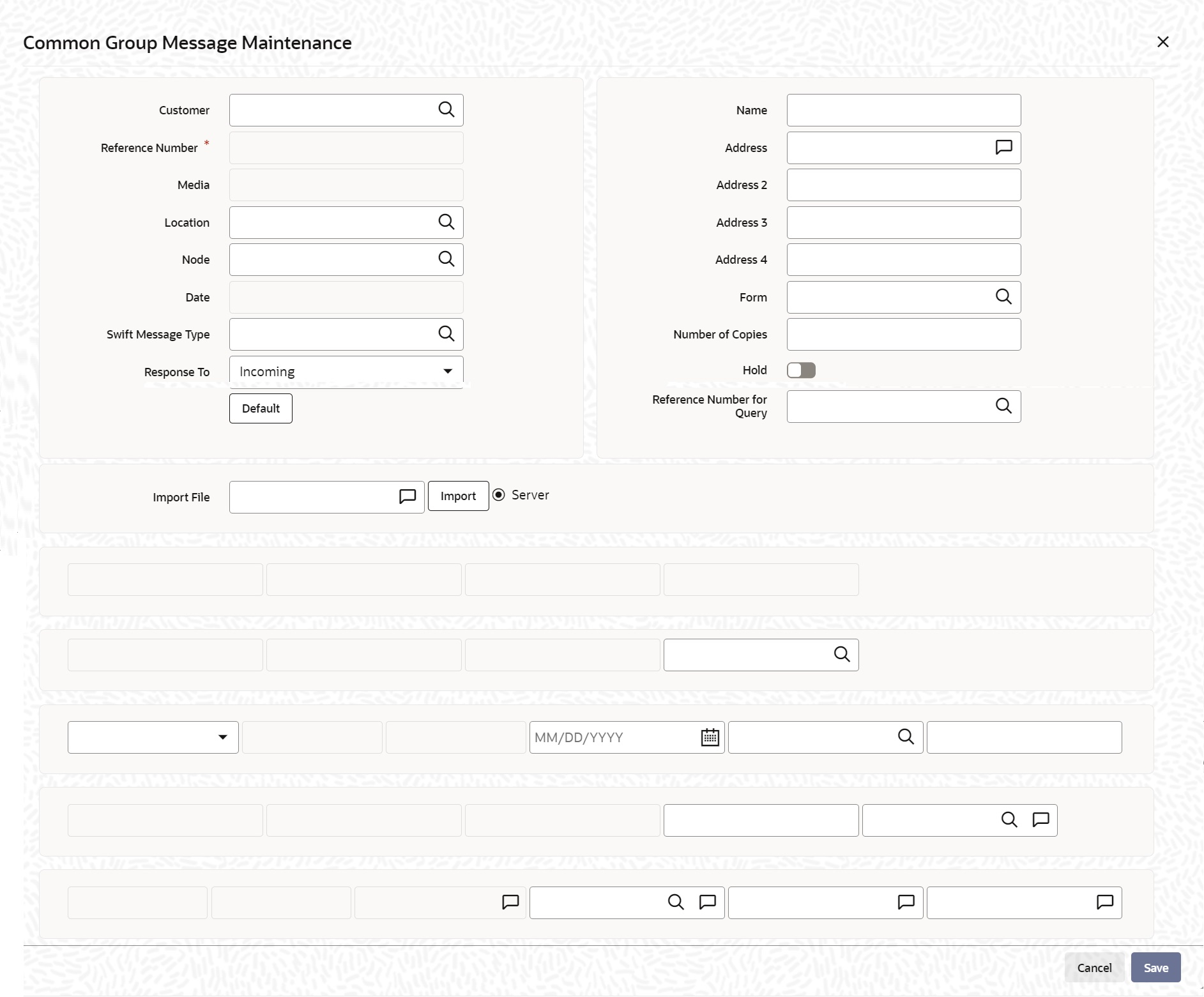Click the Import button
The height and width of the screenshot is (997, 1204).
[x=458, y=496]
